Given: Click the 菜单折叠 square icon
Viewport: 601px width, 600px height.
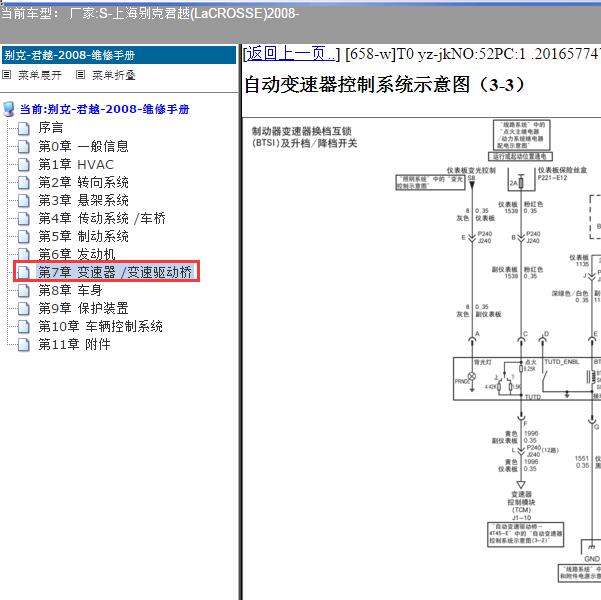Looking at the screenshot, I should [80, 75].
